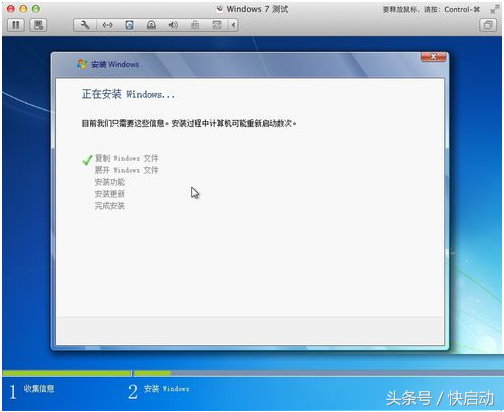Screen dimensions: 504x412
Task: Close the Install Windows dialog
Action: click(433, 57)
